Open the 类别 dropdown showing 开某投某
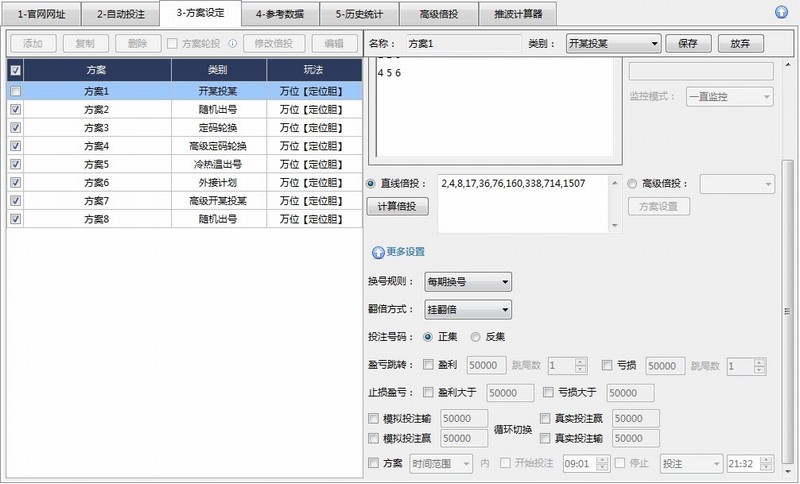This screenshot has width=800, height=484. pyautogui.click(x=613, y=44)
